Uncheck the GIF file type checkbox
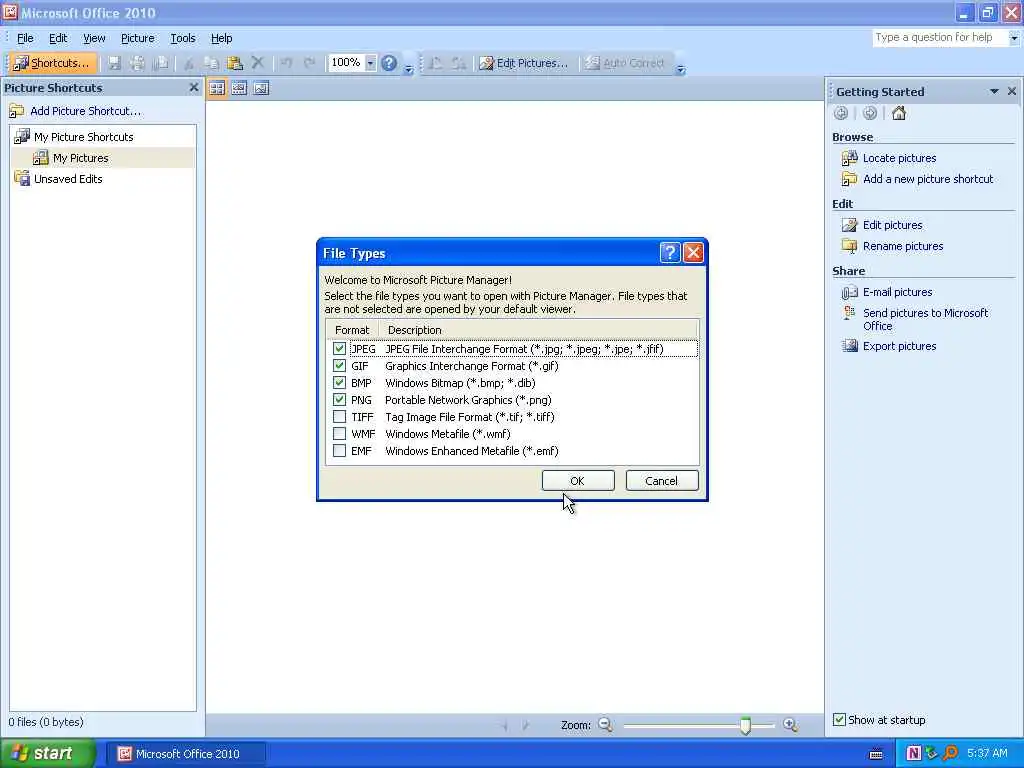1024x768 pixels. (339, 366)
